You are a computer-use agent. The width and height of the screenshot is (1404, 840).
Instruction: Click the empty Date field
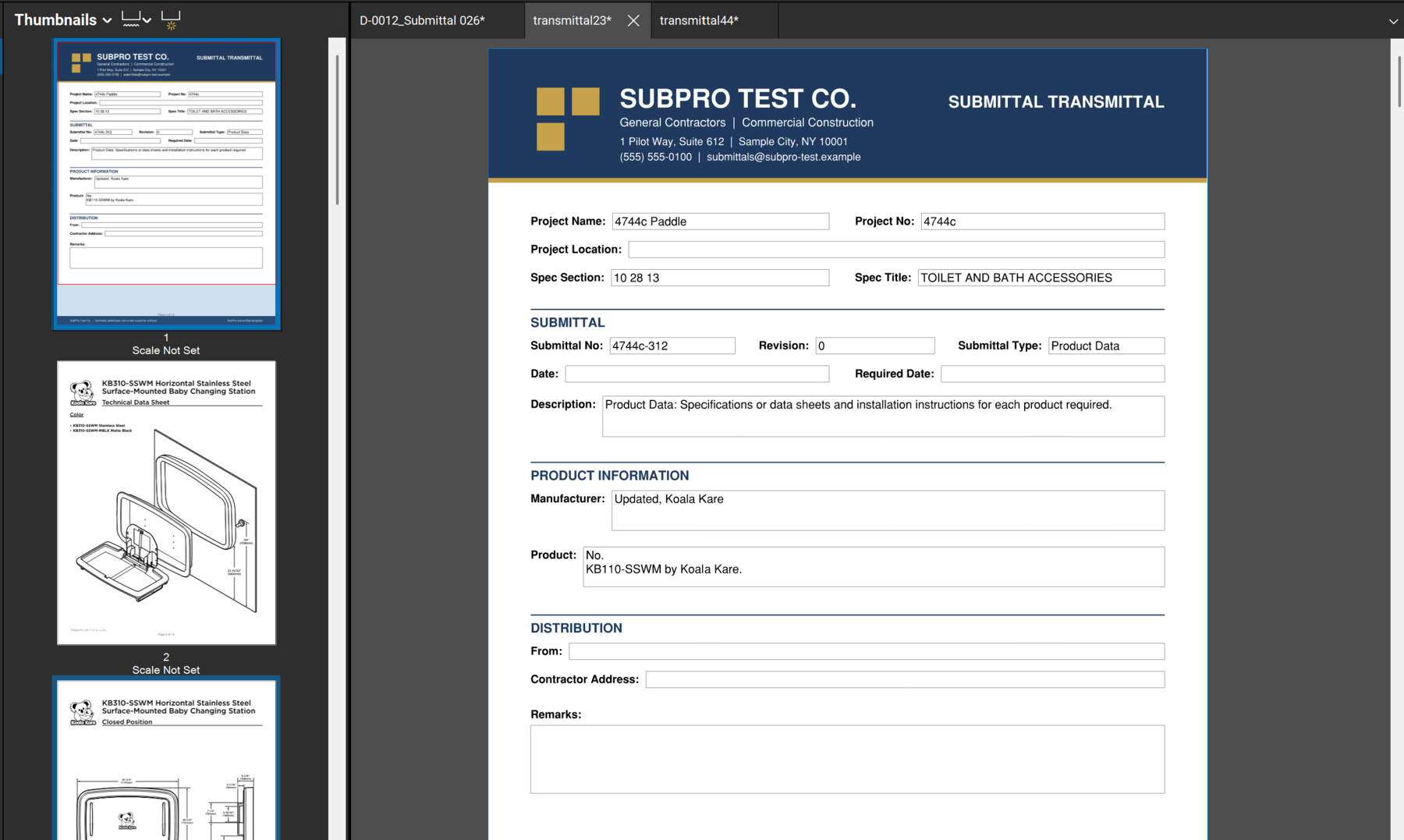click(697, 374)
